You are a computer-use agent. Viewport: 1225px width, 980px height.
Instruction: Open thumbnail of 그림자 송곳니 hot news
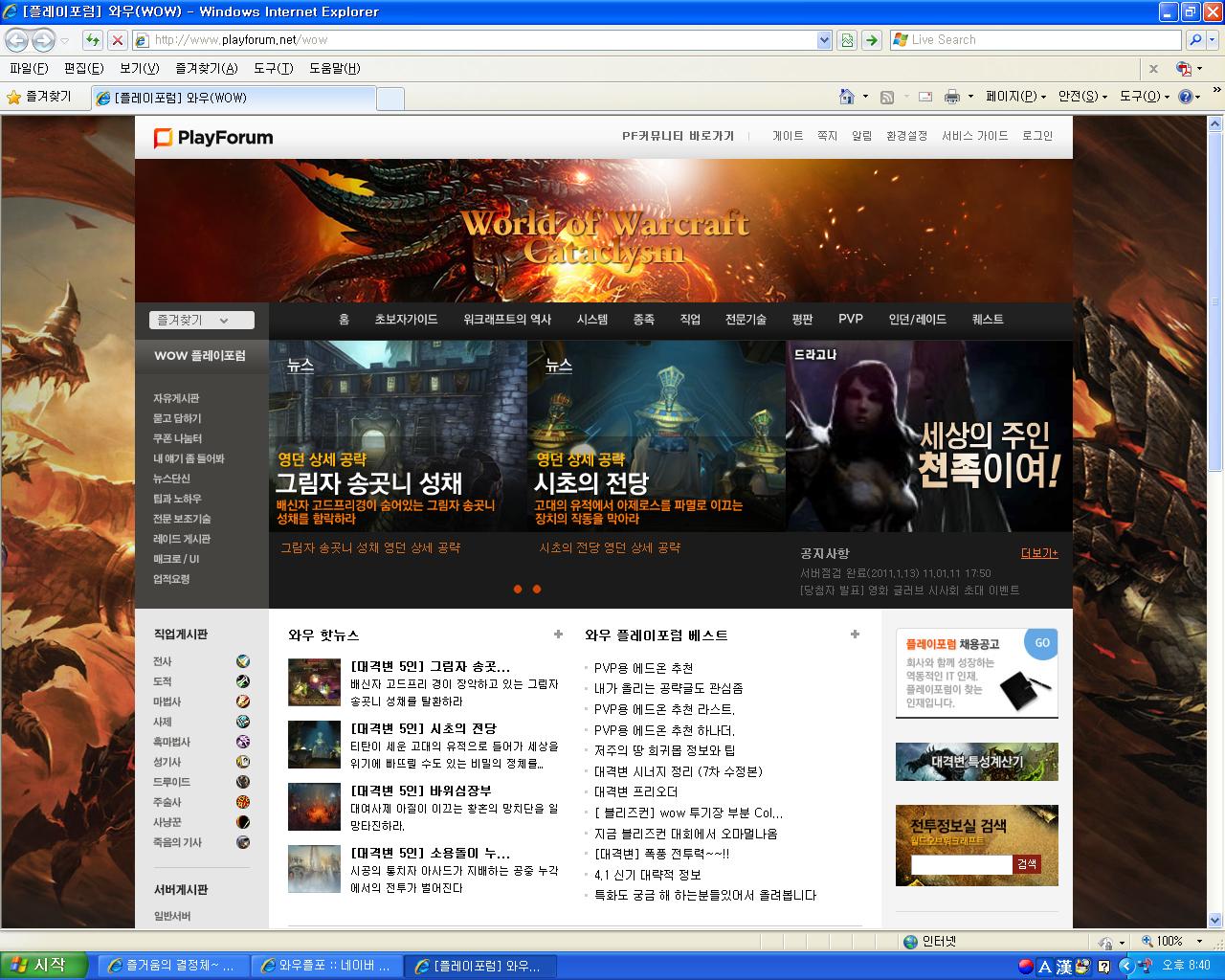tap(314, 682)
